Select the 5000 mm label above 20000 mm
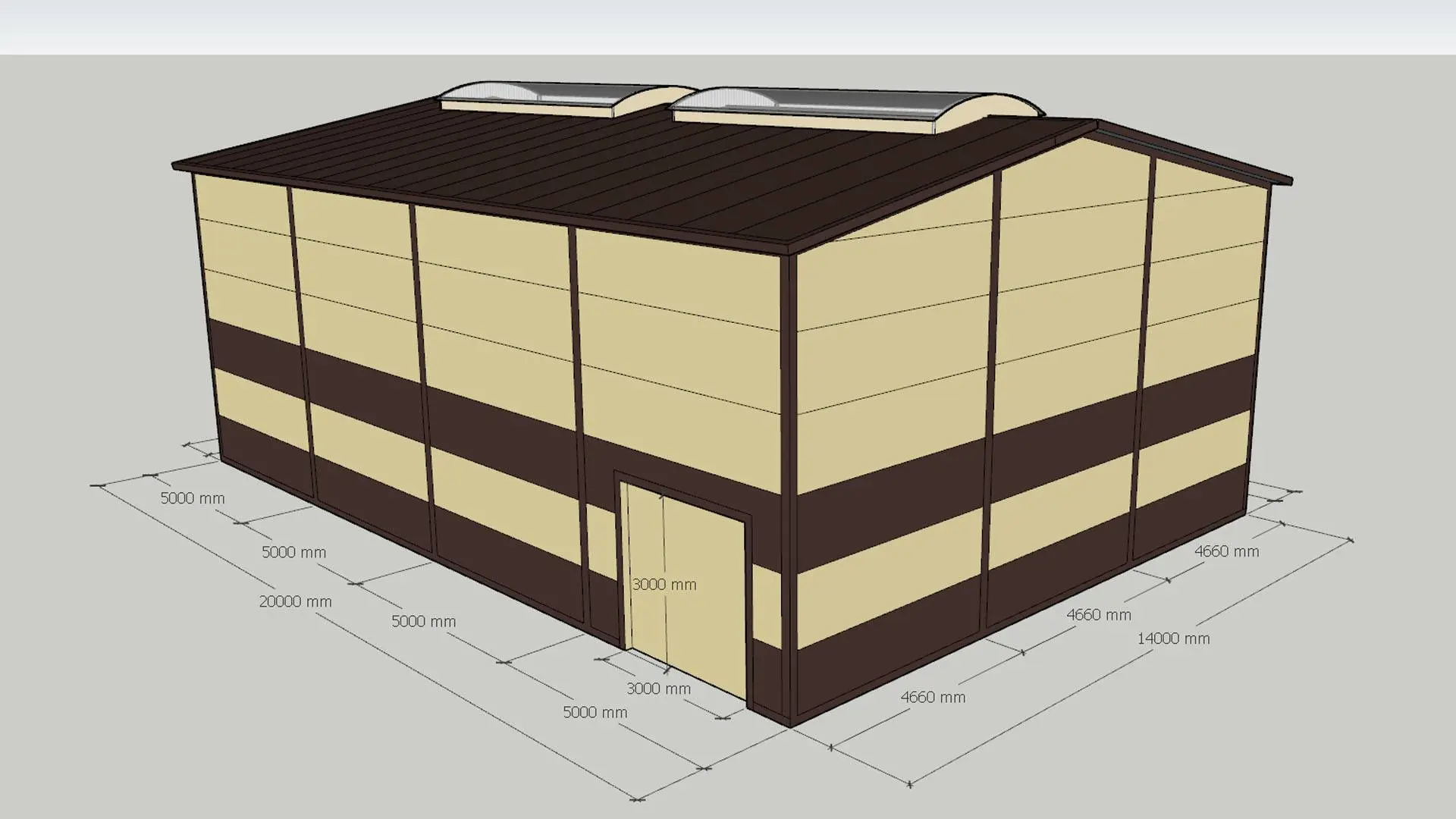The height and width of the screenshot is (819, 1456). coord(293,552)
